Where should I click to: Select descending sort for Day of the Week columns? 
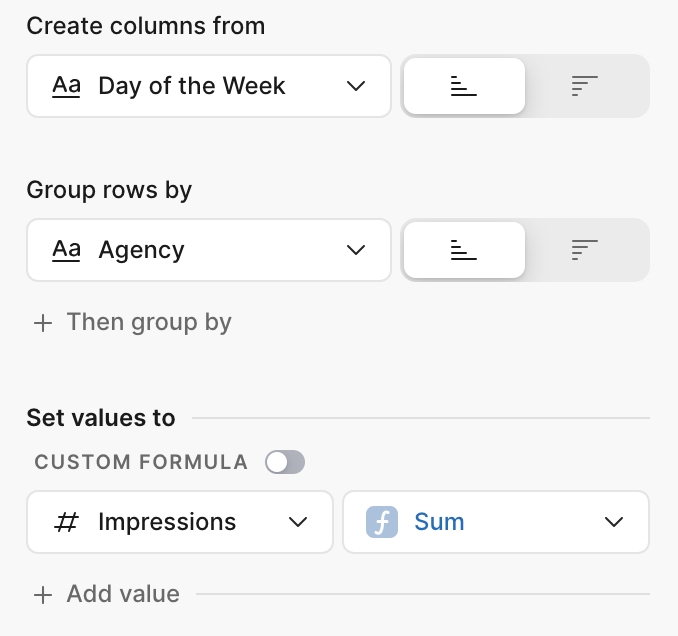(x=585, y=87)
